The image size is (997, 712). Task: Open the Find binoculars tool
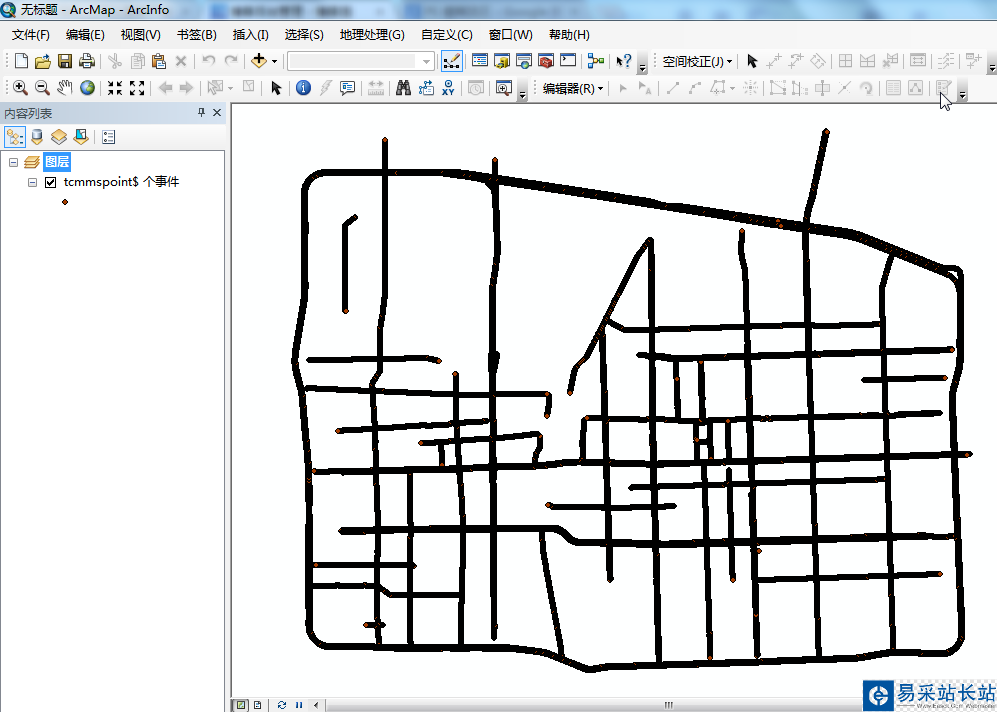tap(403, 88)
